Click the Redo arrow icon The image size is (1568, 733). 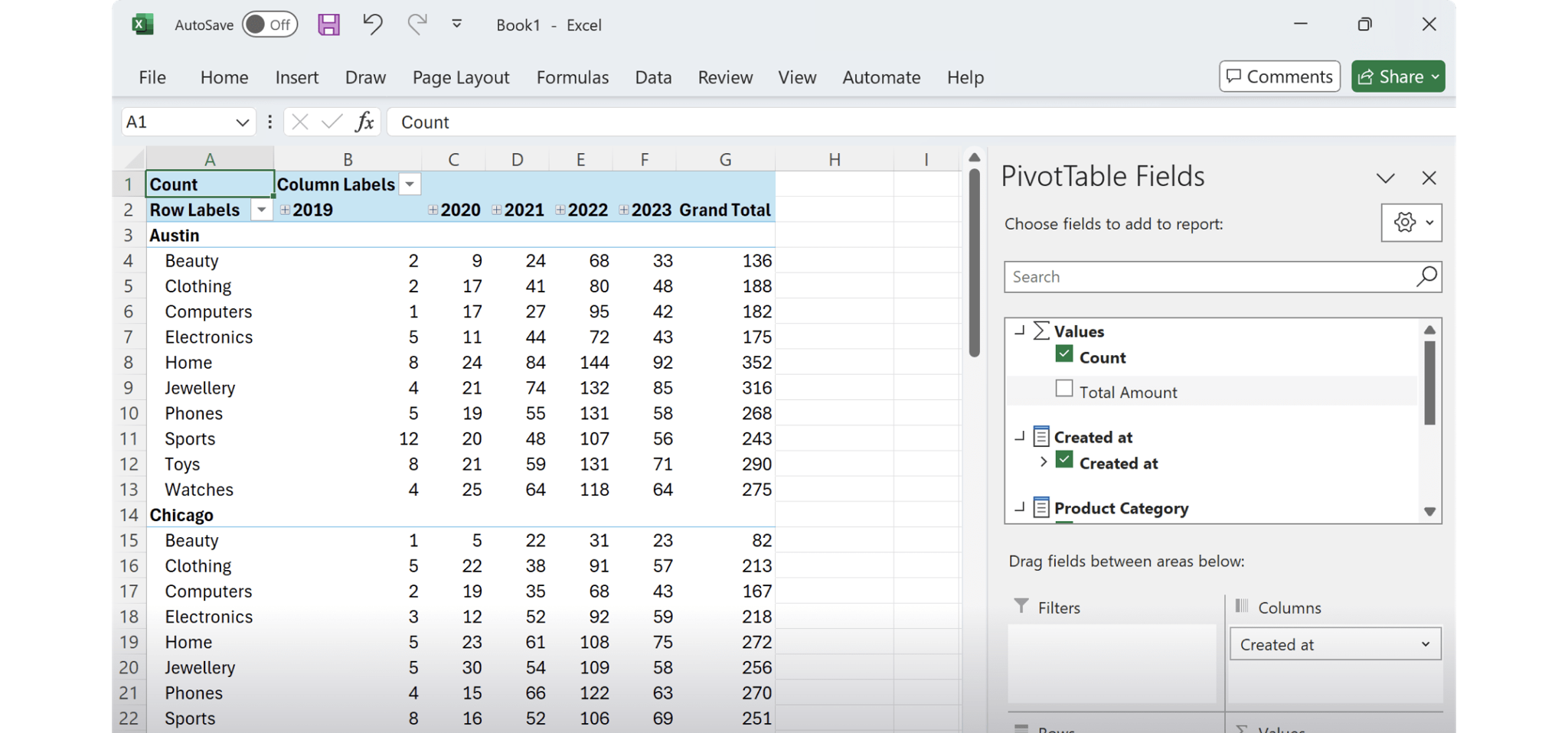pyautogui.click(x=416, y=24)
